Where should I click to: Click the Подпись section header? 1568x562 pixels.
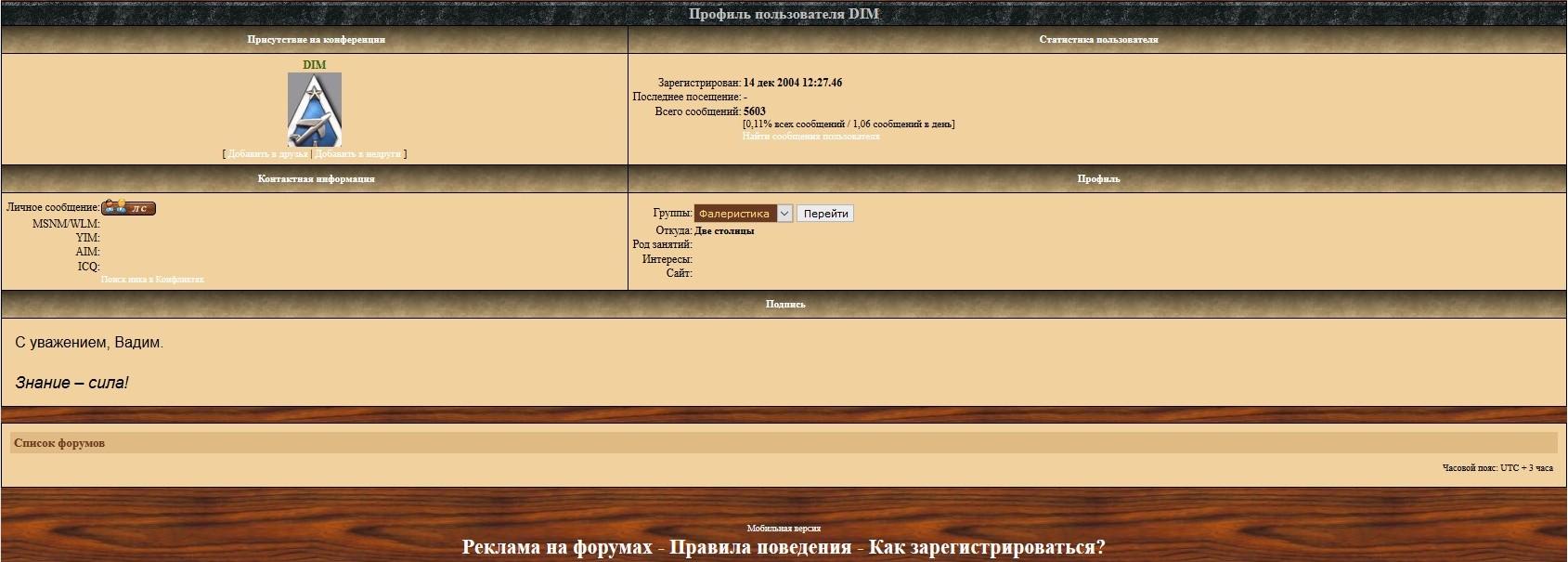click(x=784, y=304)
